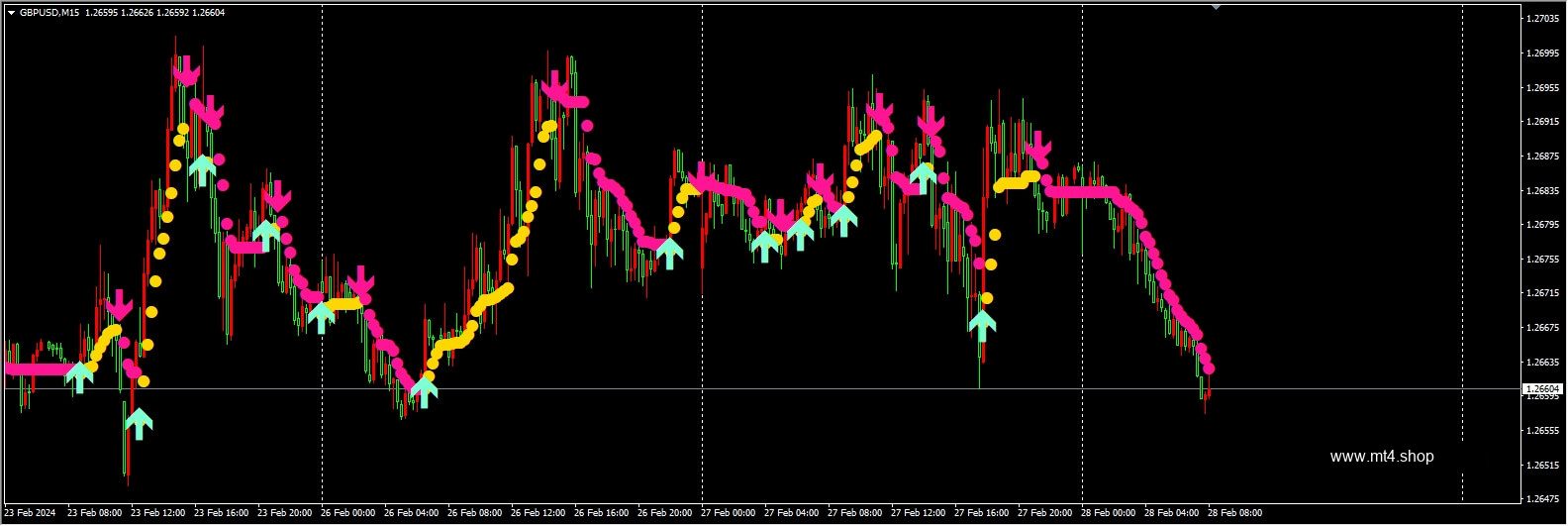
Task: Click the 1.26915 price axis label
Action: click(x=1543, y=122)
